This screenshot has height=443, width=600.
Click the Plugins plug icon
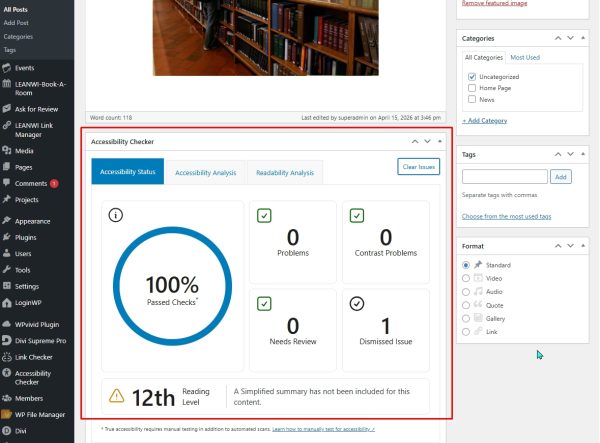coord(7,237)
